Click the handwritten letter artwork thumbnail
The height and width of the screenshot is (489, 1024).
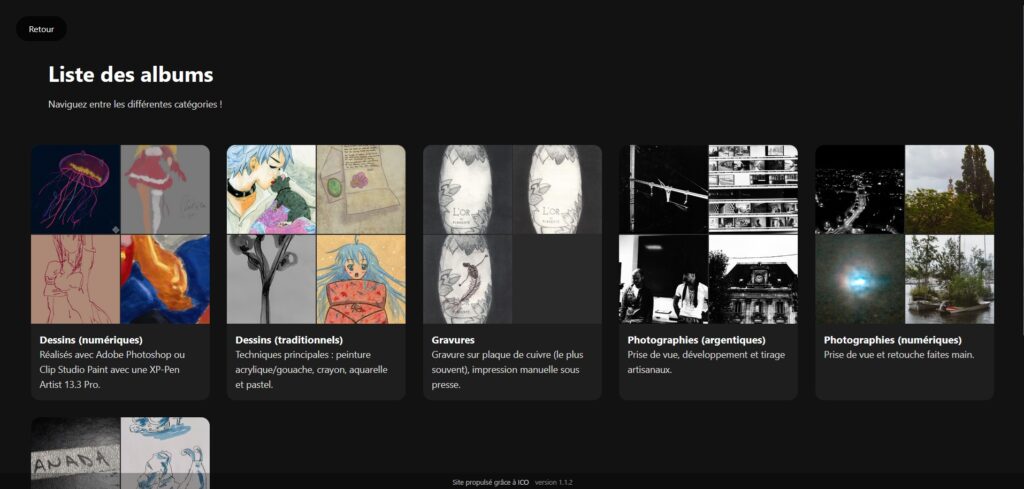point(361,189)
